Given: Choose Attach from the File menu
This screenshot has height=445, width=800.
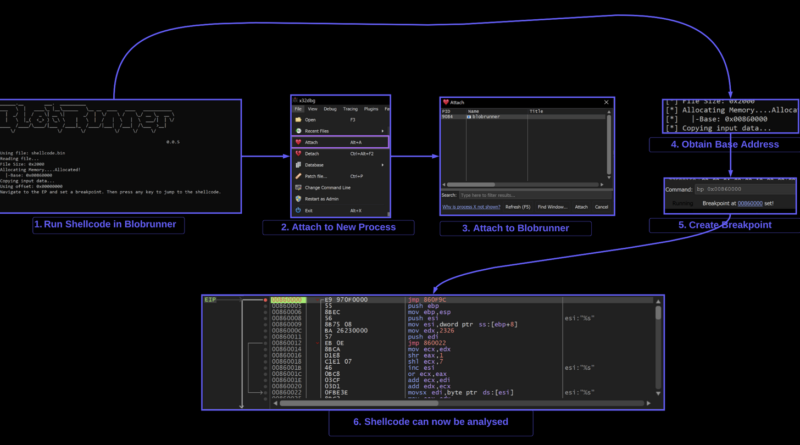Looking at the screenshot, I should pos(340,142).
